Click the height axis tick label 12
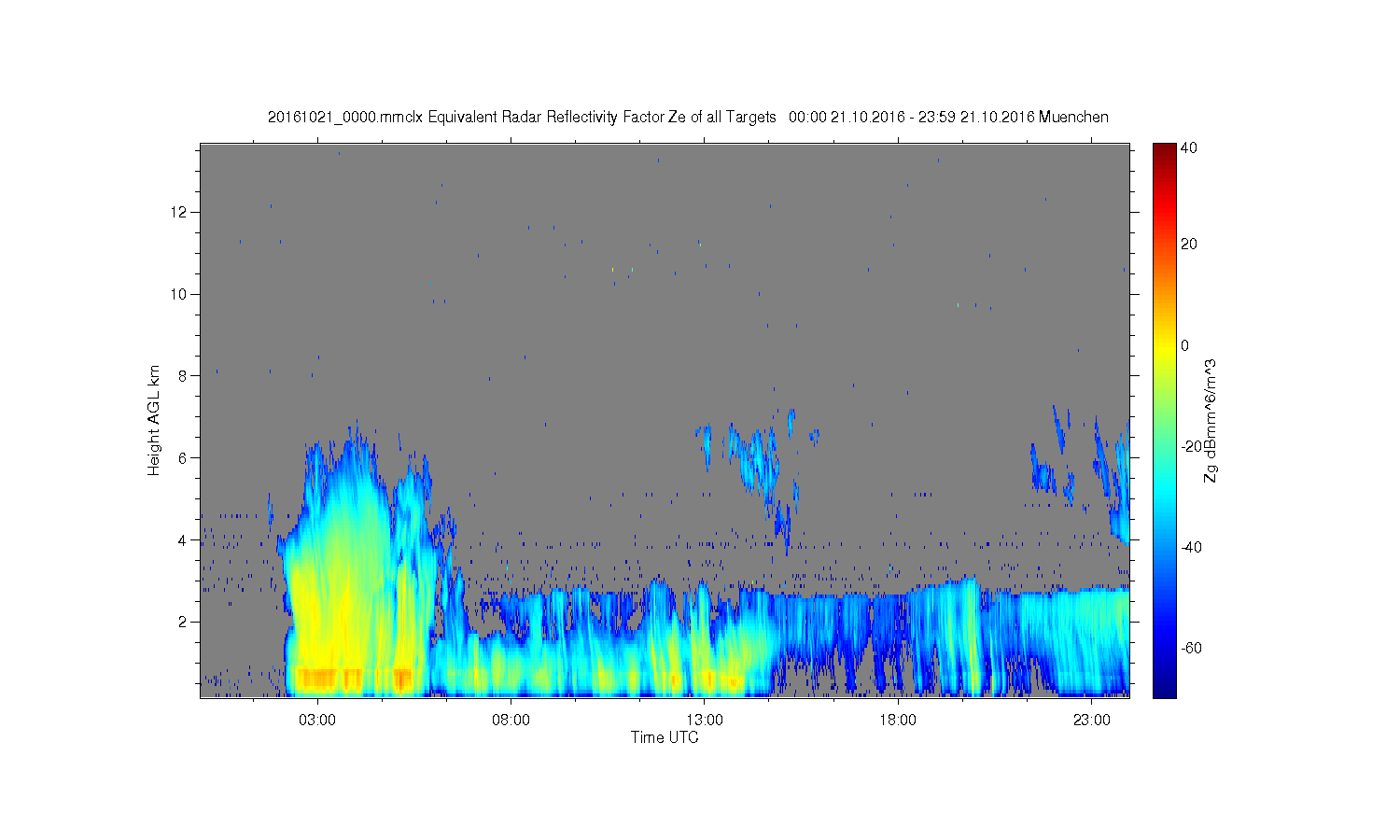The image size is (1400, 840). click(x=180, y=212)
